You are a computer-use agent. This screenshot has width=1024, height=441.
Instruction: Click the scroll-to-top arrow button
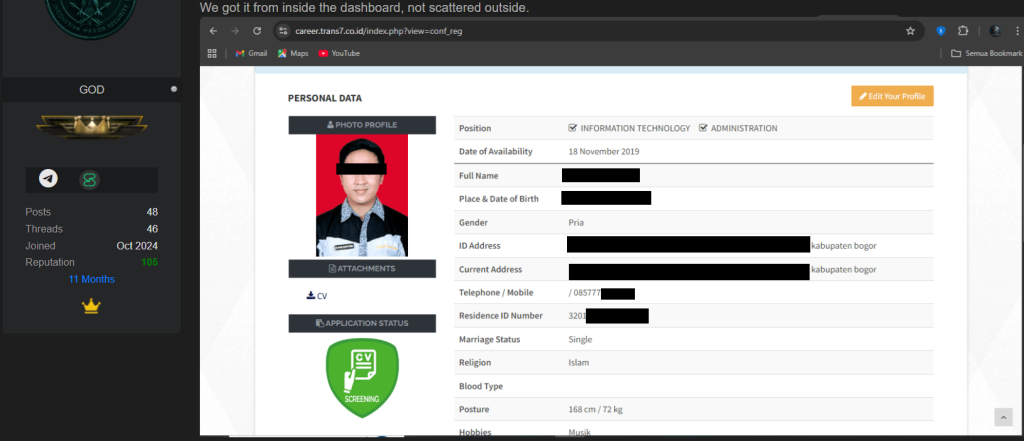(x=1003, y=417)
